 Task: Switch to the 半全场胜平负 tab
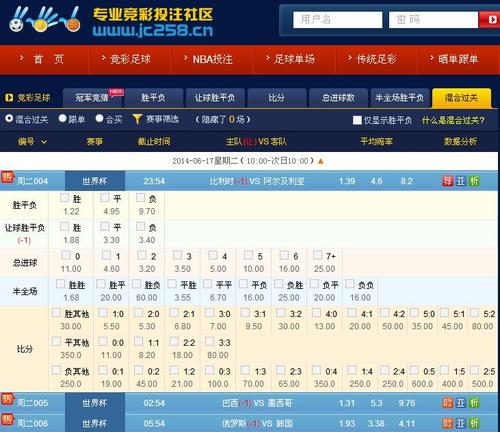[x=400, y=98]
